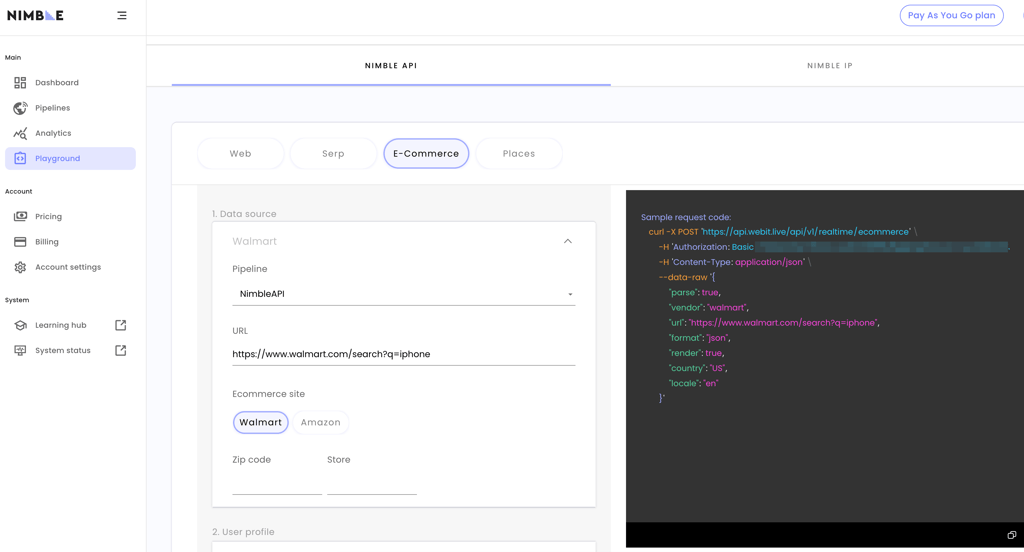Open the Pipeline NimbleAPI dropdown
Viewport: 1024px width, 552px height.
(404, 294)
